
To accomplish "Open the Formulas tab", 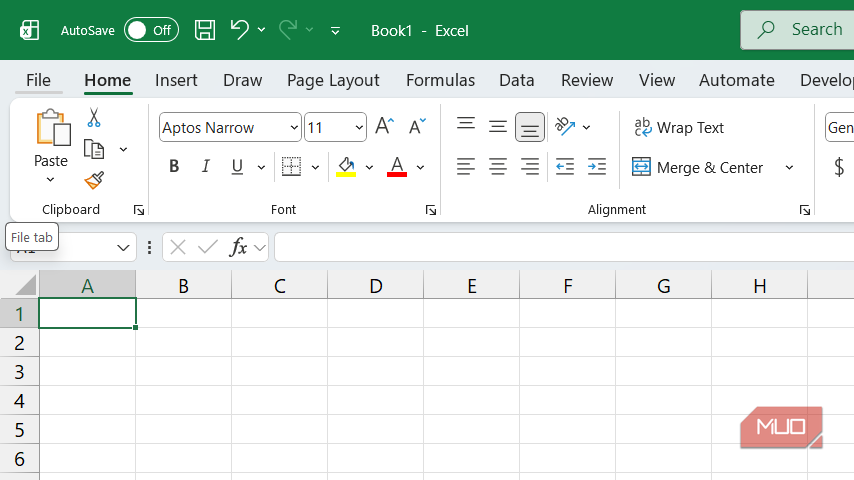I will [x=440, y=80].
